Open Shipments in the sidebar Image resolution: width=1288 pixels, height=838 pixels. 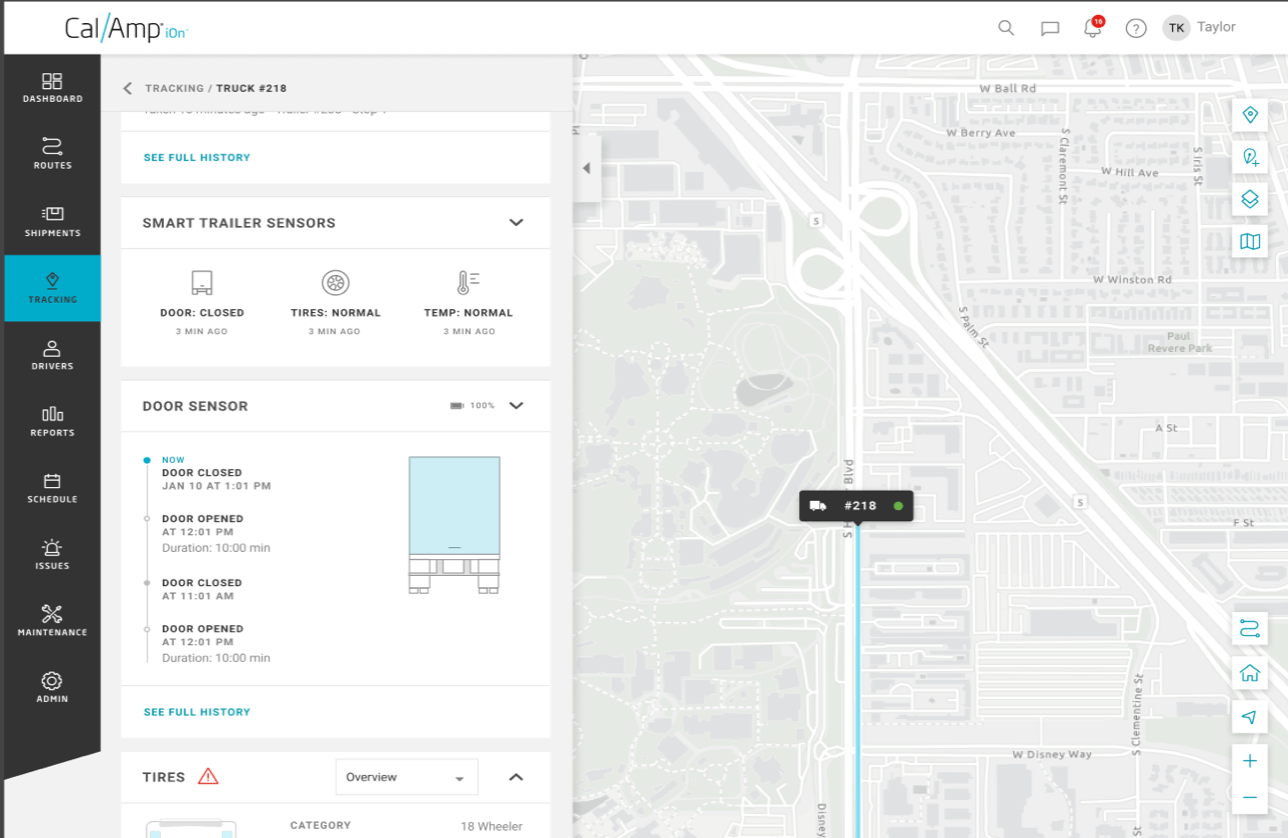tap(52, 222)
